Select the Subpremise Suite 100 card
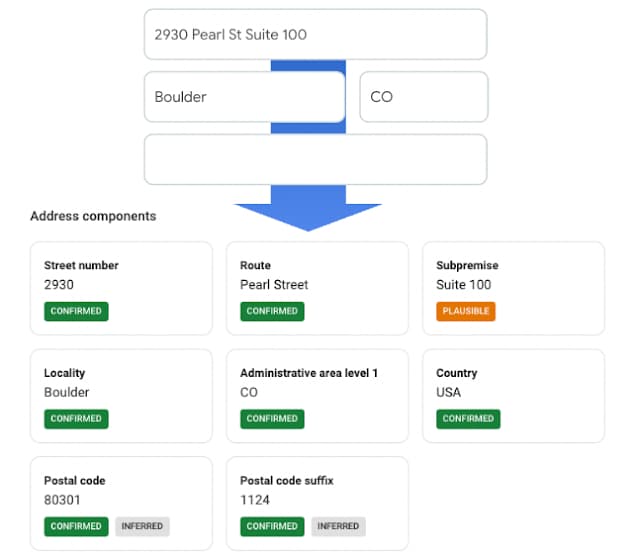 [513, 289]
